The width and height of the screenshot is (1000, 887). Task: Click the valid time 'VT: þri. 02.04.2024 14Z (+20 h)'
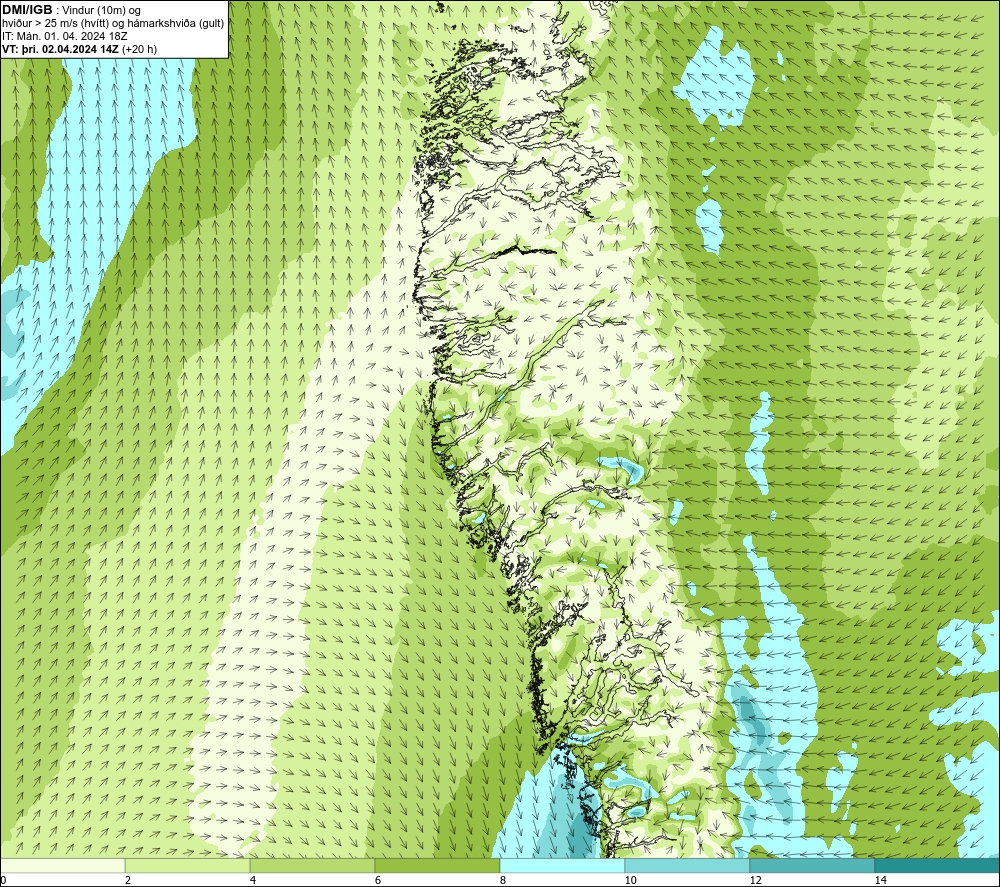pos(79,49)
